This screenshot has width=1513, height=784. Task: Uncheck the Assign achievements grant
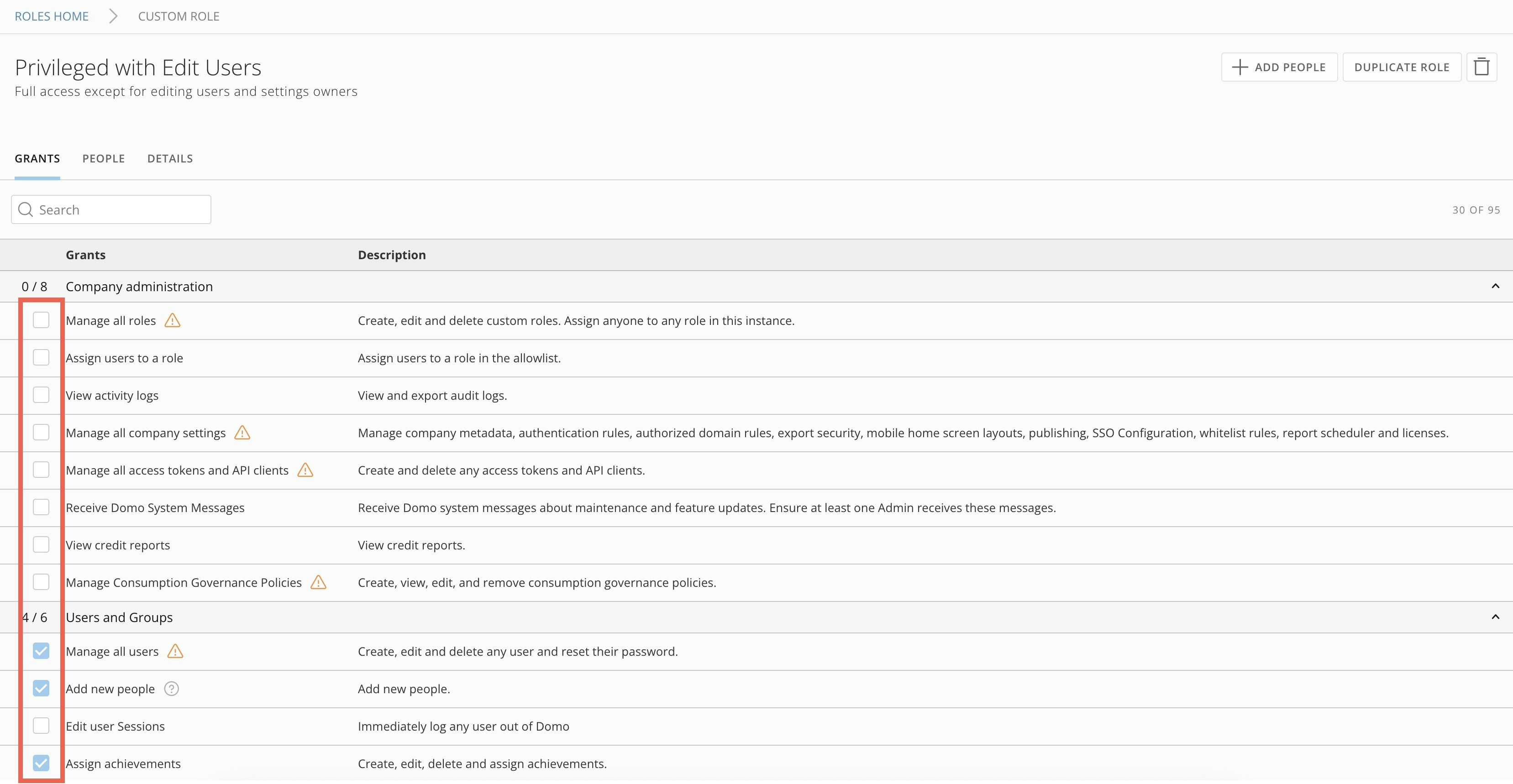[41, 763]
